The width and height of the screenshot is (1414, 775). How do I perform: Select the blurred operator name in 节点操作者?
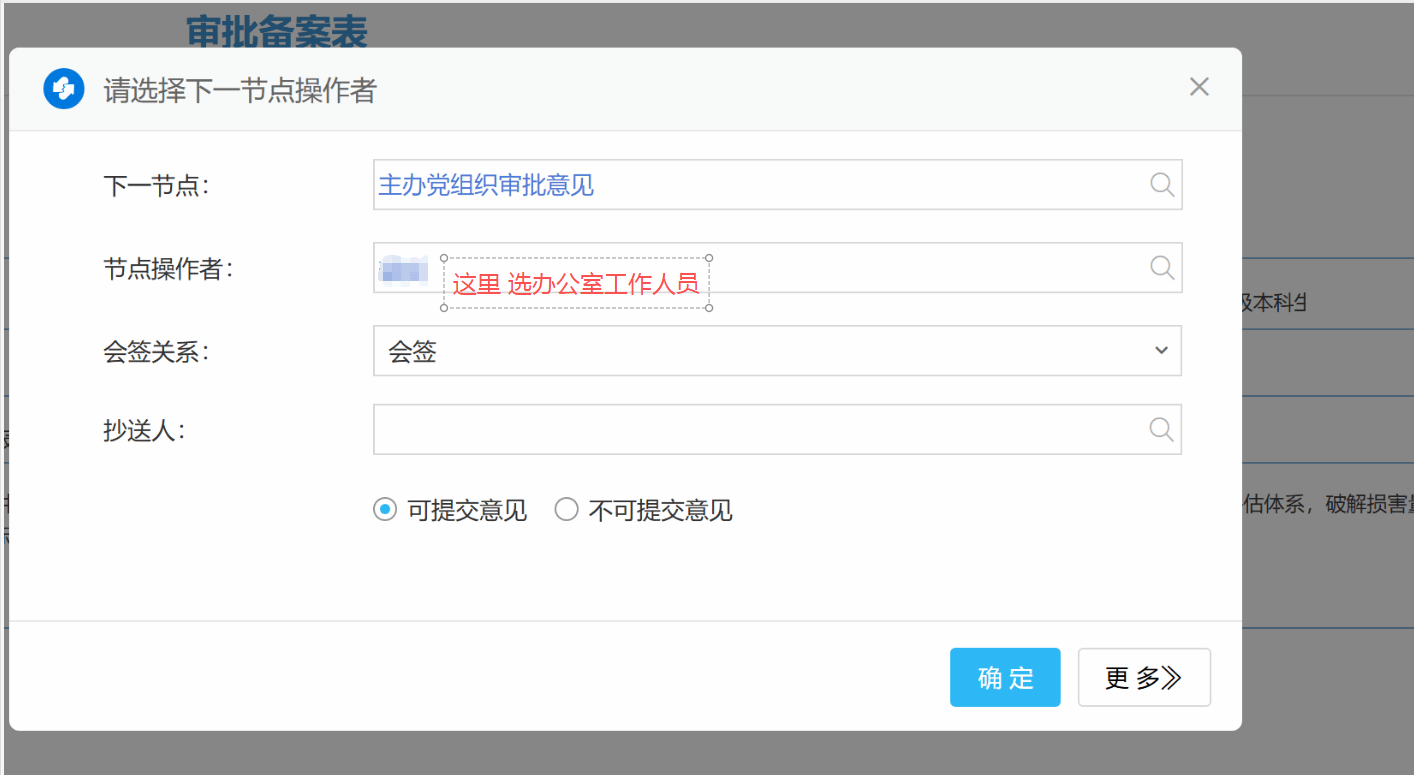click(x=404, y=269)
